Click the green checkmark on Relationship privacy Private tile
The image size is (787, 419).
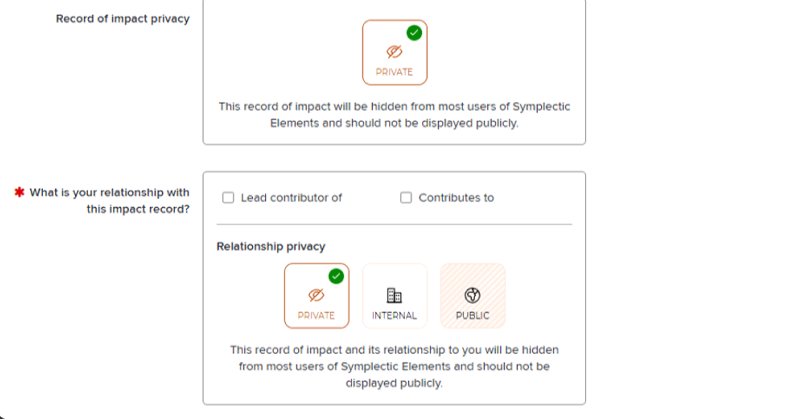coord(336,276)
